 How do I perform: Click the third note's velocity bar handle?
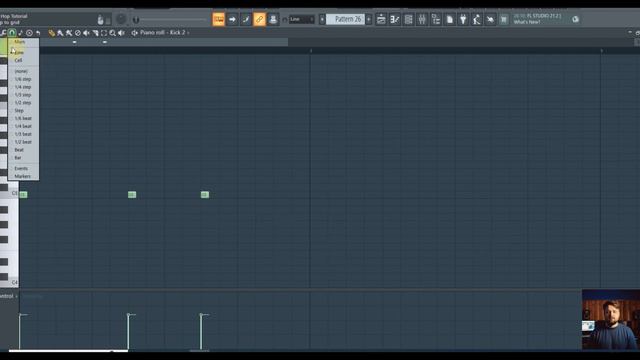coord(201,314)
